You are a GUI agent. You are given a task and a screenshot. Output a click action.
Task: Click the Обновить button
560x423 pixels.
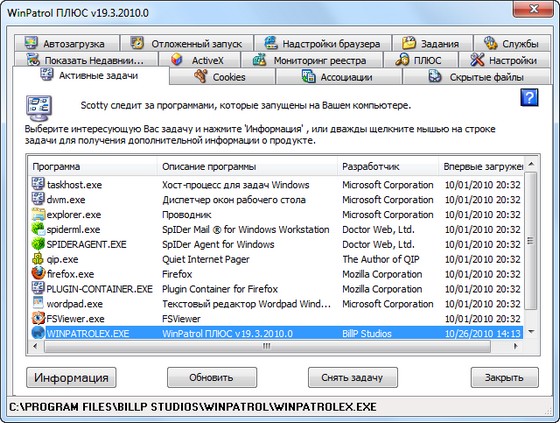pyautogui.click(x=212, y=378)
